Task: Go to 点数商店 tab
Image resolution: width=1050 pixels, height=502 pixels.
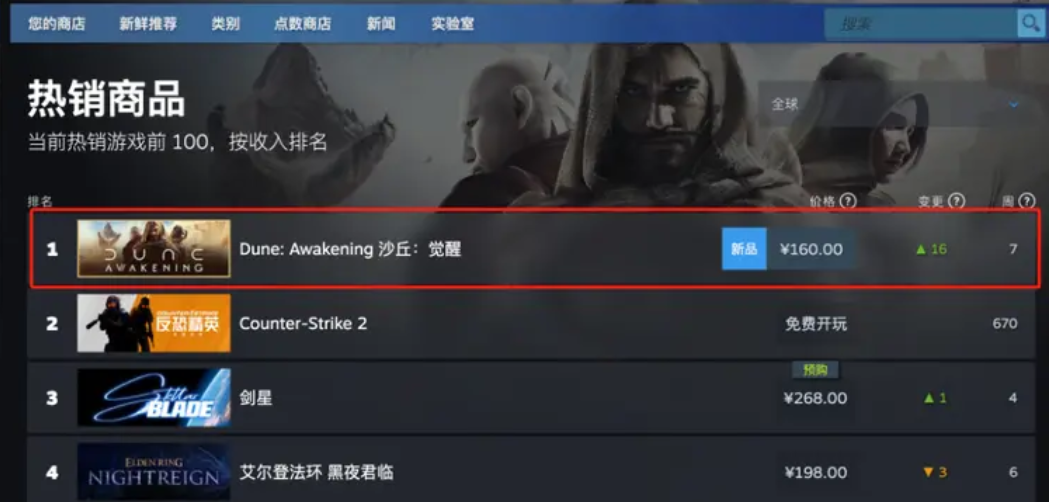Action: [303, 25]
